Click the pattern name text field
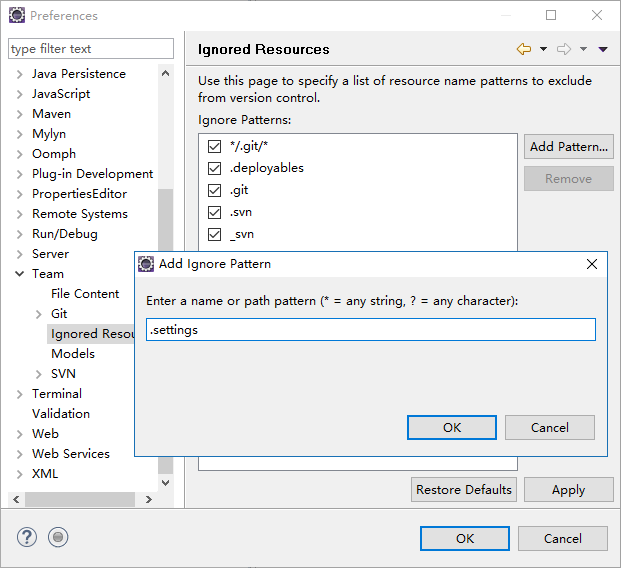Image resolution: width=621 pixels, height=568 pixels. point(371,330)
